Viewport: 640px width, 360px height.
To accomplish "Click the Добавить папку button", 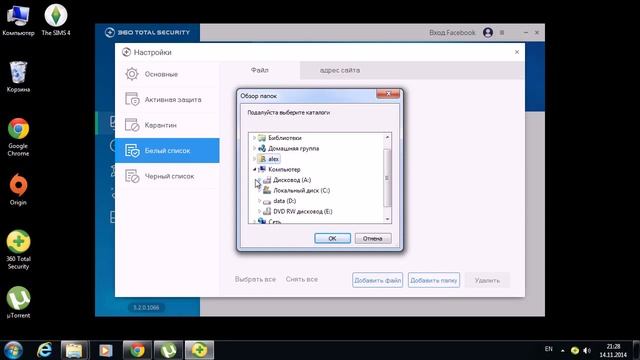I will [433, 280].
